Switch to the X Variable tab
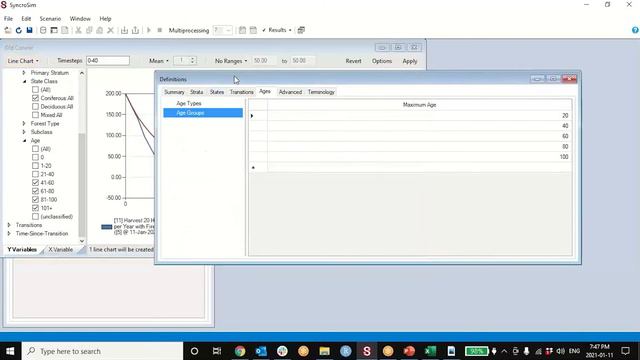 click(x=60, y=249)
